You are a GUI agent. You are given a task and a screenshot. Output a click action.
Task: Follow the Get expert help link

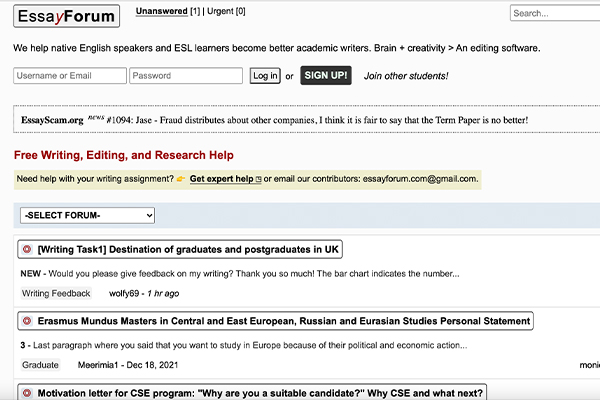[x=221, y=179]
